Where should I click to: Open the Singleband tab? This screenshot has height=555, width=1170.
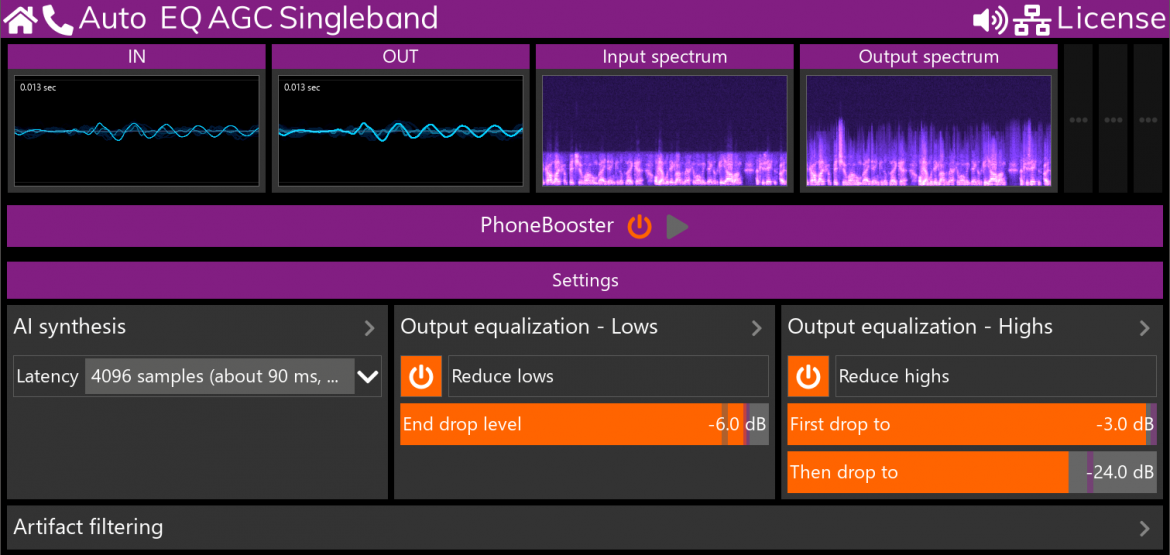[x=358, y=18]
